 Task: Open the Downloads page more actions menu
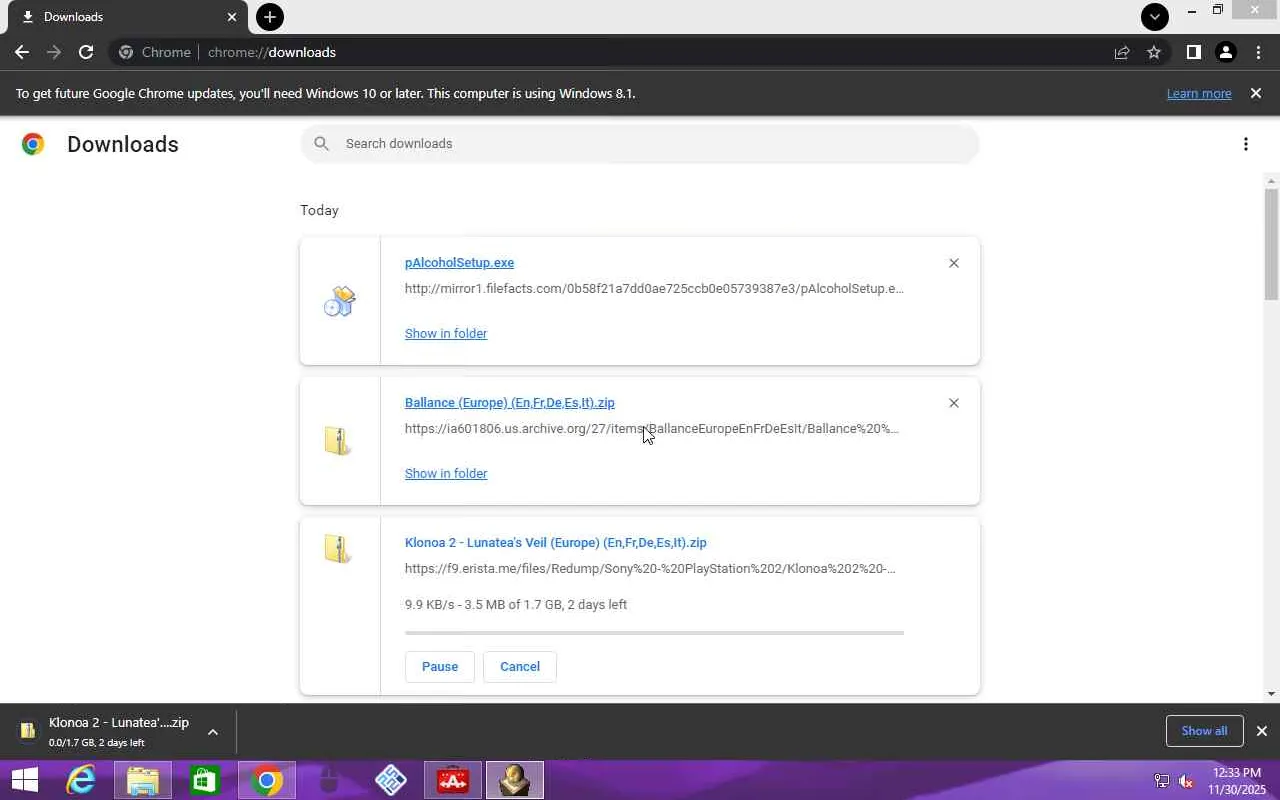1246,144
